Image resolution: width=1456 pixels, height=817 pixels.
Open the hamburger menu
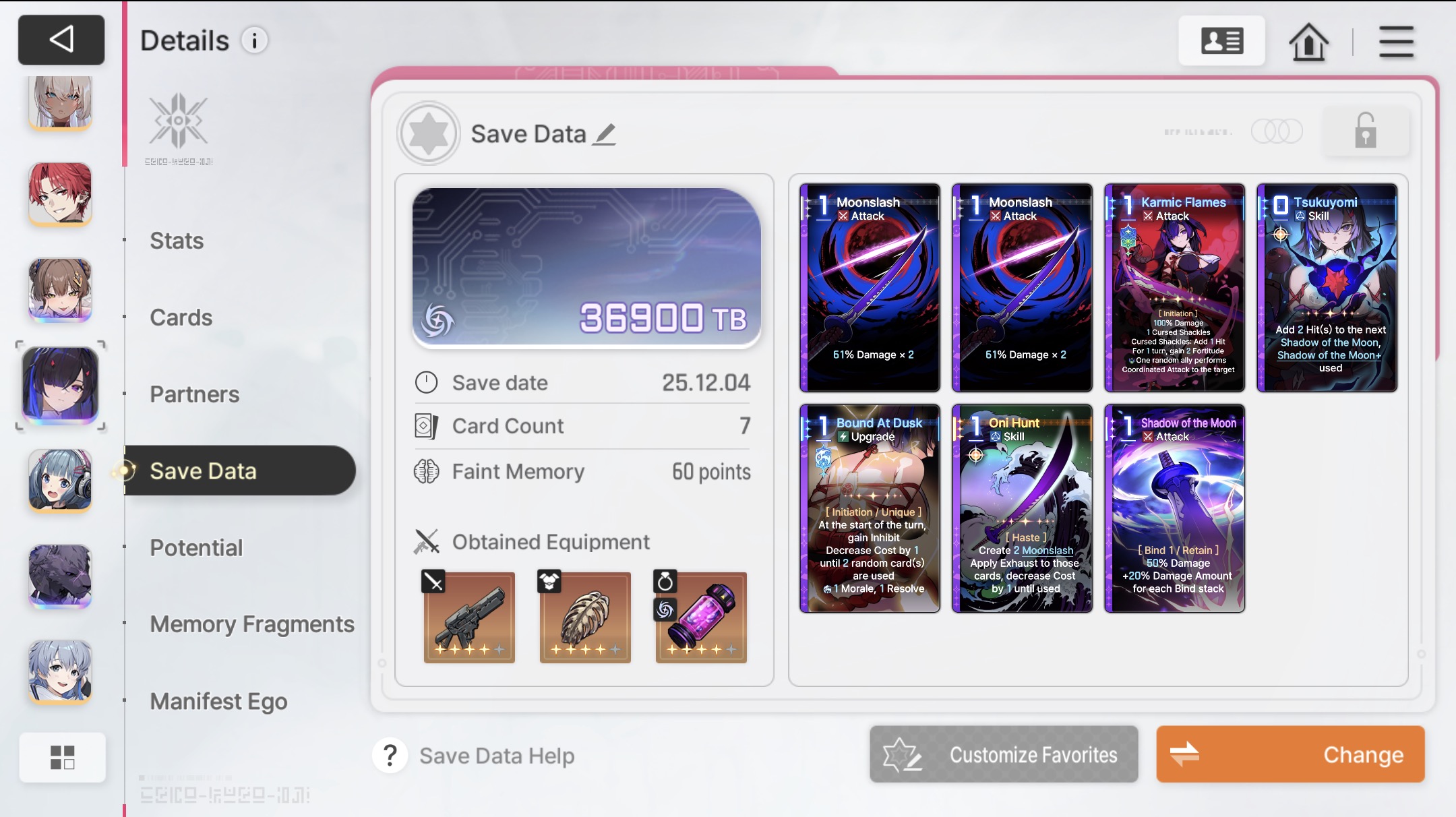click(1396, 42)
